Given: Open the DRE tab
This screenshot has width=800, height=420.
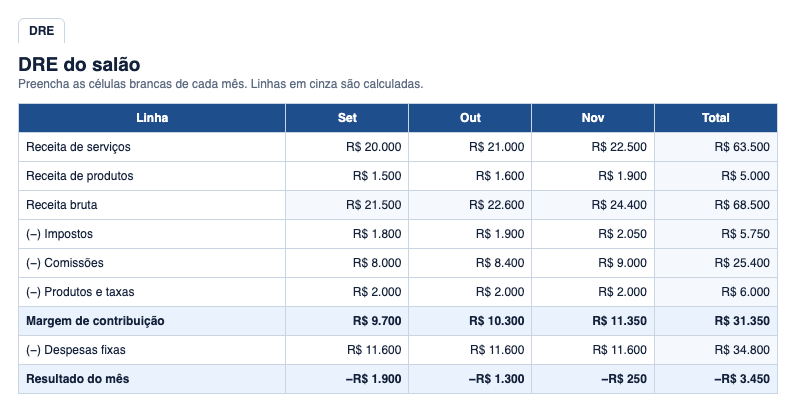Looking at the screenshot, I should (41, 31).
